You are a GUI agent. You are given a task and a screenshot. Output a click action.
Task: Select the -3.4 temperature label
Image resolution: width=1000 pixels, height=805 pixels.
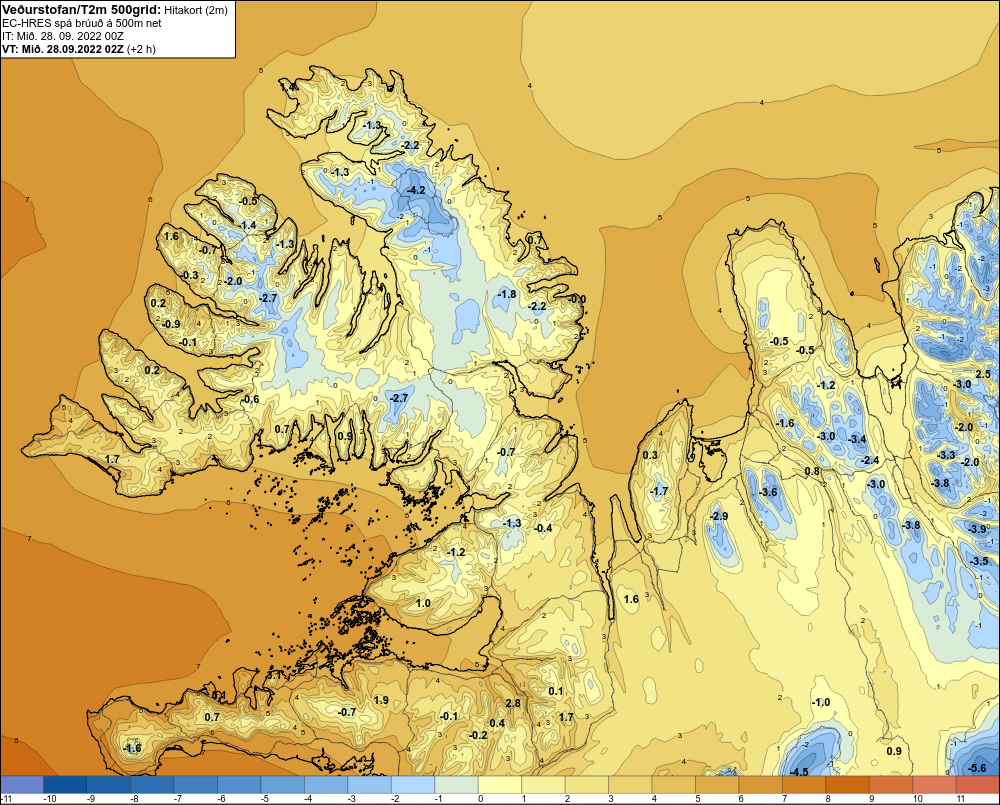coord(858,439)
